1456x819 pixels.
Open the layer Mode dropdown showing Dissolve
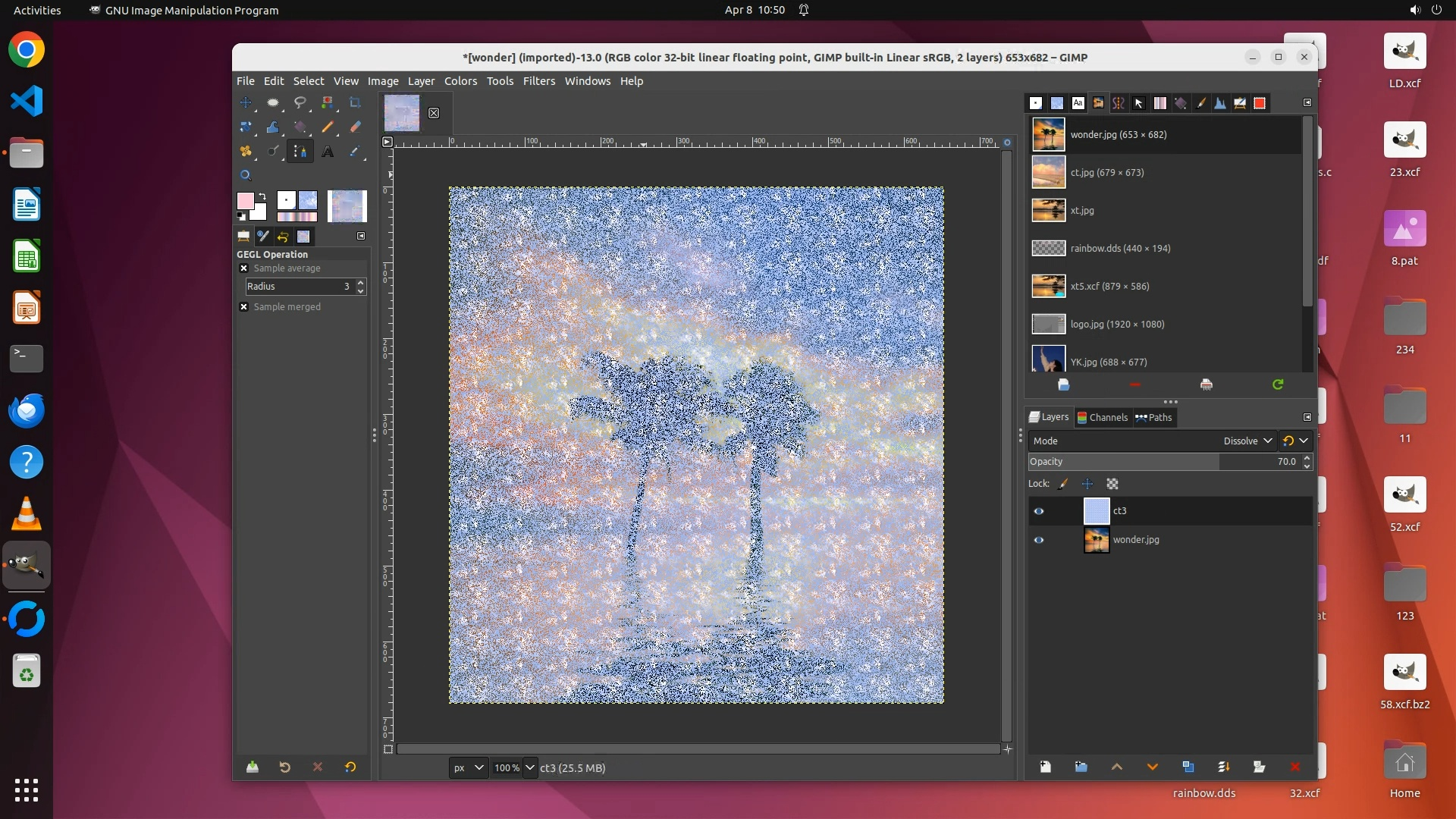[1247, 441]
